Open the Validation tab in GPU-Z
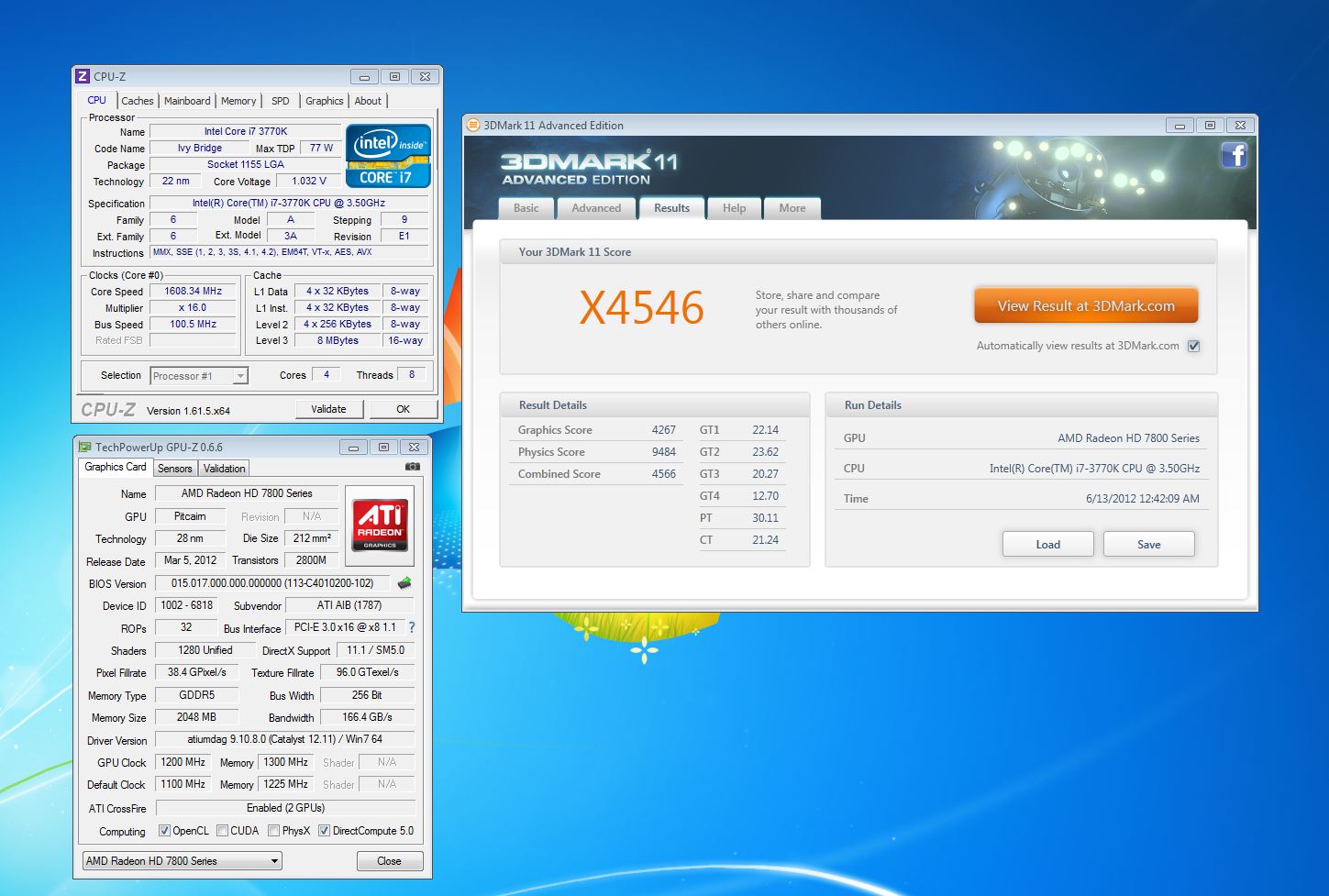The width and height of the screenshot is (1329, 896). [x=224, y=468]
